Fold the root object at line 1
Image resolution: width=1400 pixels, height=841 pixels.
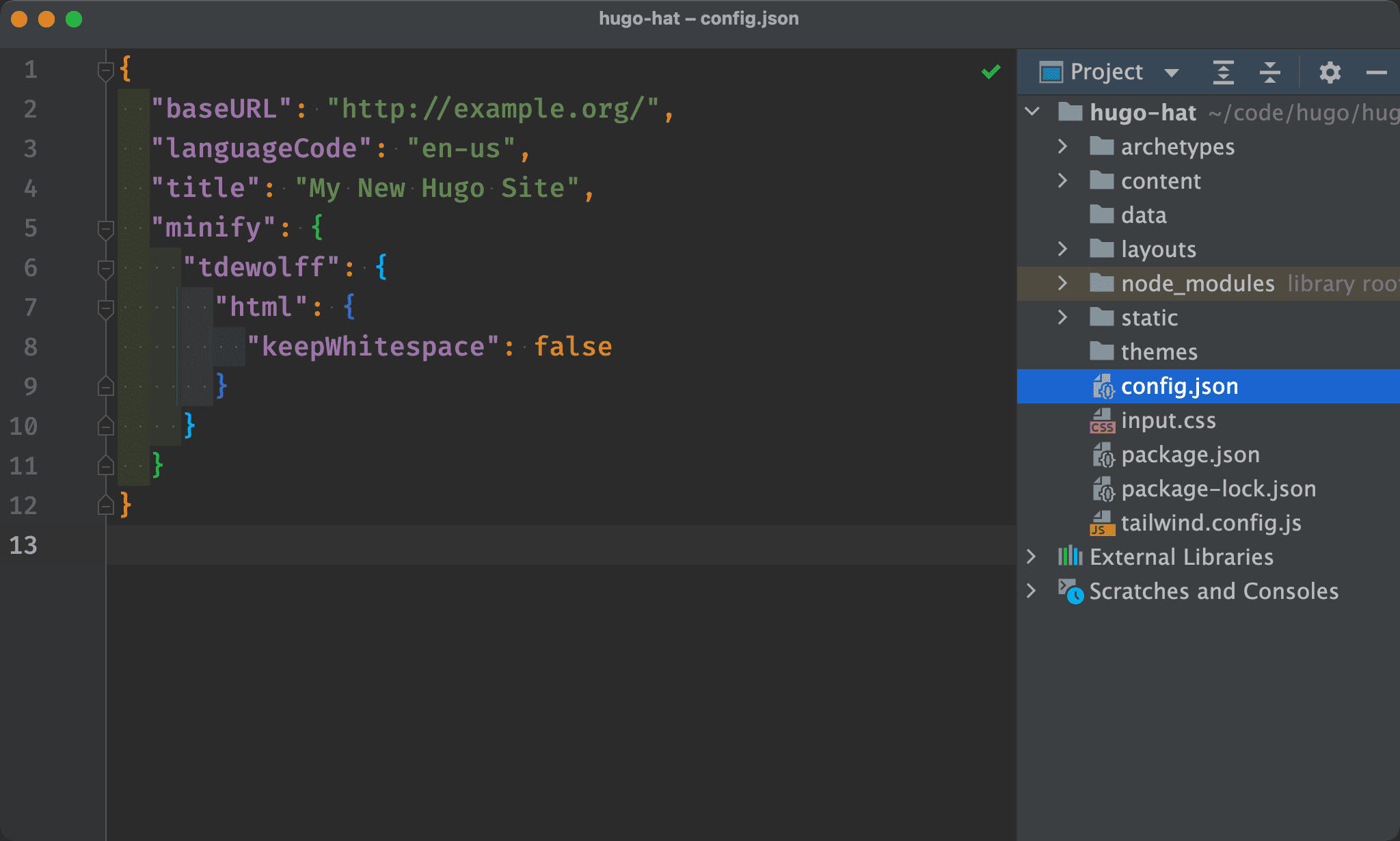pyautogui.click(x=105, y=70)
